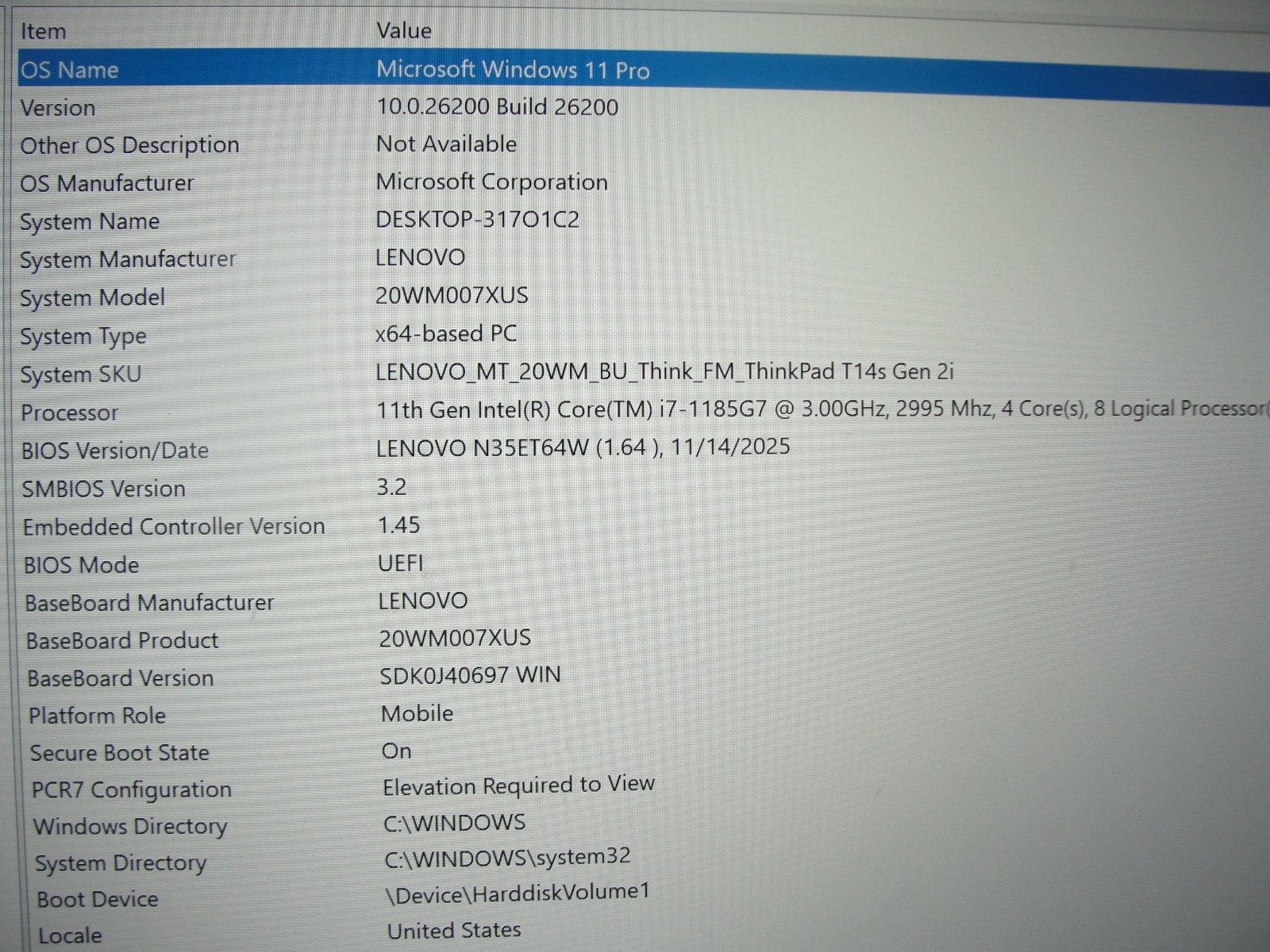Select value DESKTOP-317O1C2

(x=477, y=219)
